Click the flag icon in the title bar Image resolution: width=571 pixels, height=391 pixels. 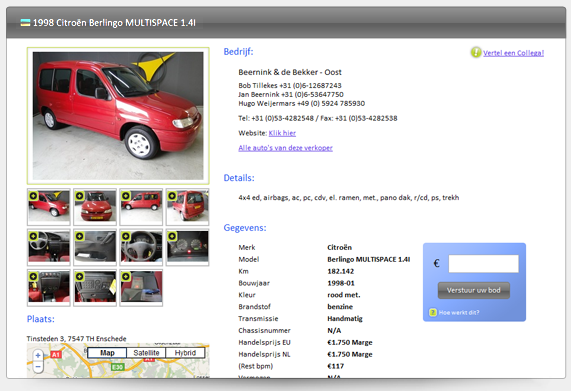coord(25,23)
